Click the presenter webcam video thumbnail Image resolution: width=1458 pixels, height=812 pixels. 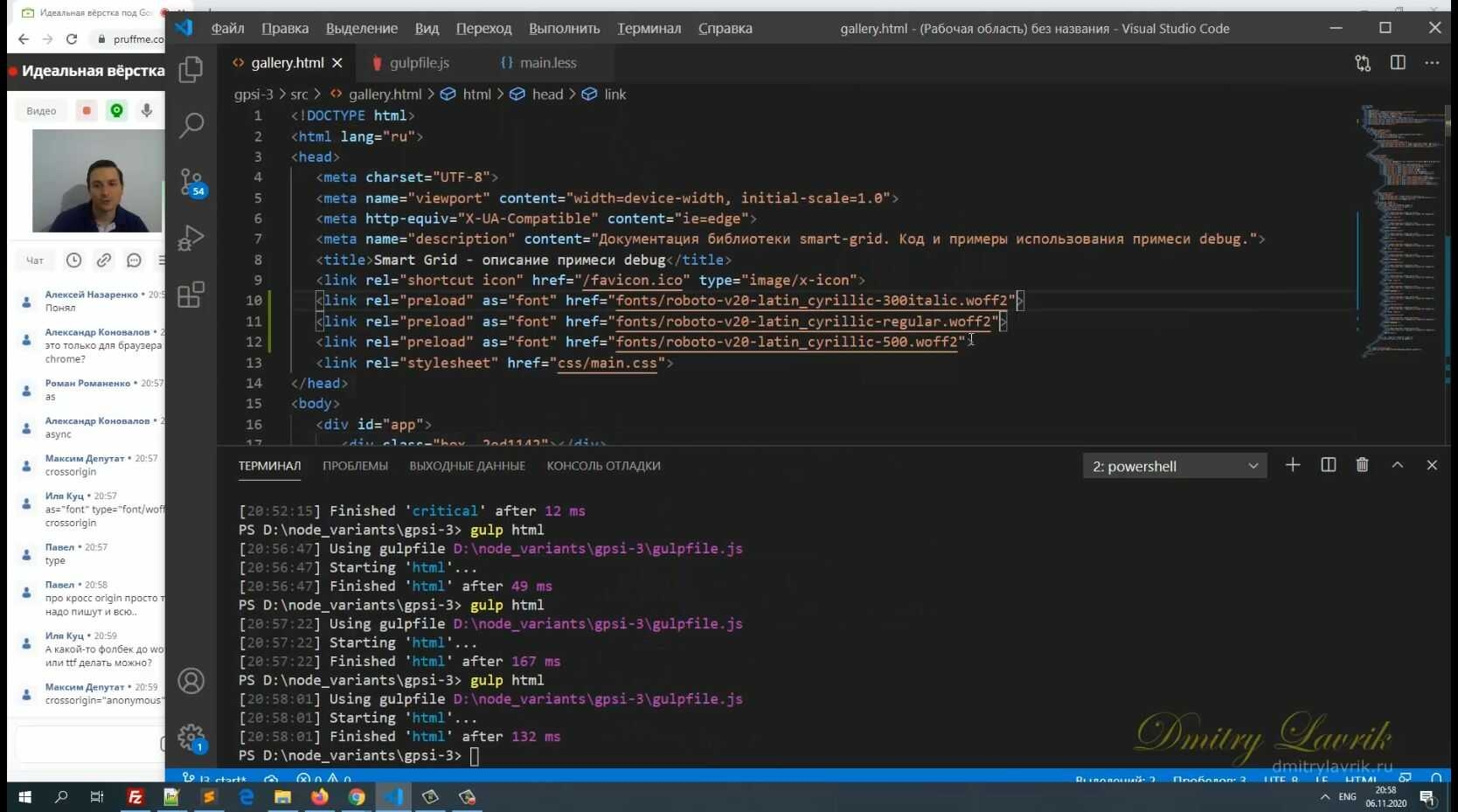(x=97, y=181)
